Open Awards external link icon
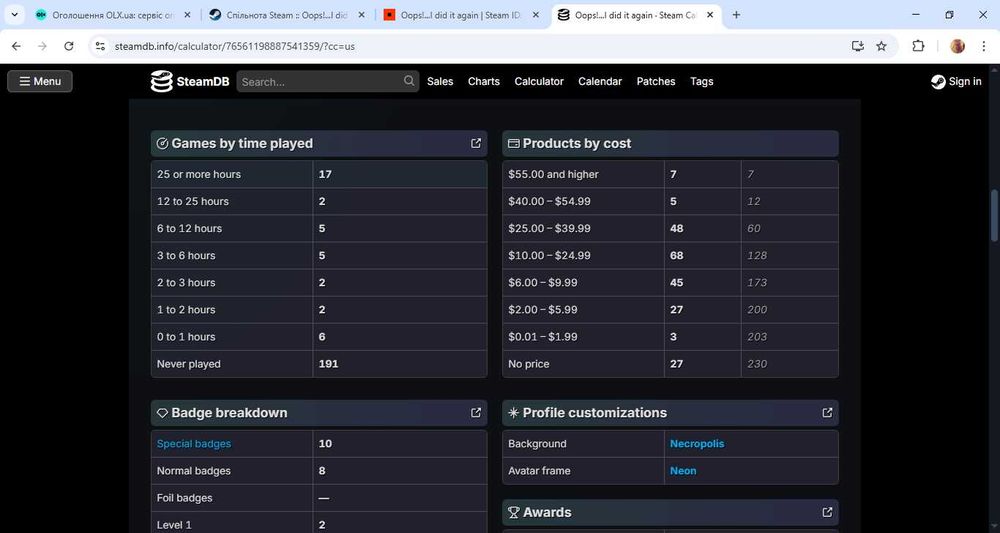Screen dimensions: 1000x533 (827, 512)
